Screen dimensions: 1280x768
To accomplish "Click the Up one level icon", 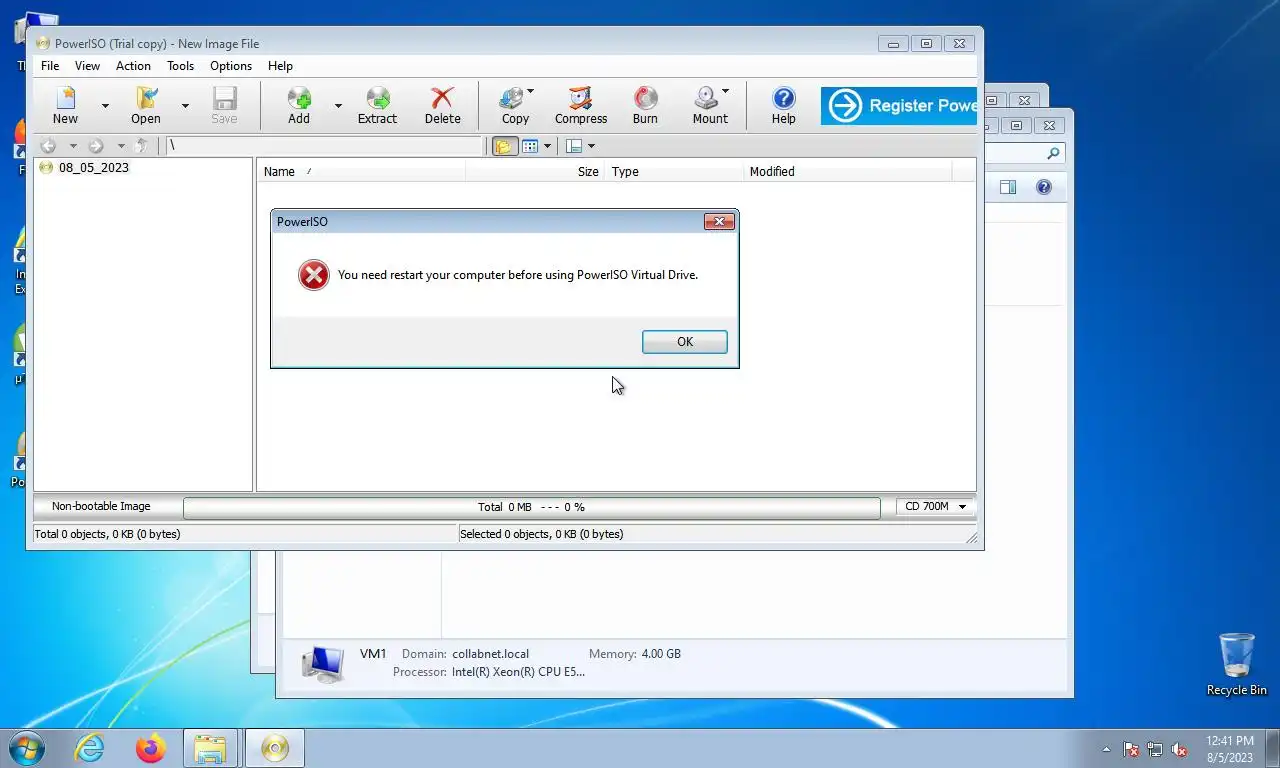I will coord(141,146).
